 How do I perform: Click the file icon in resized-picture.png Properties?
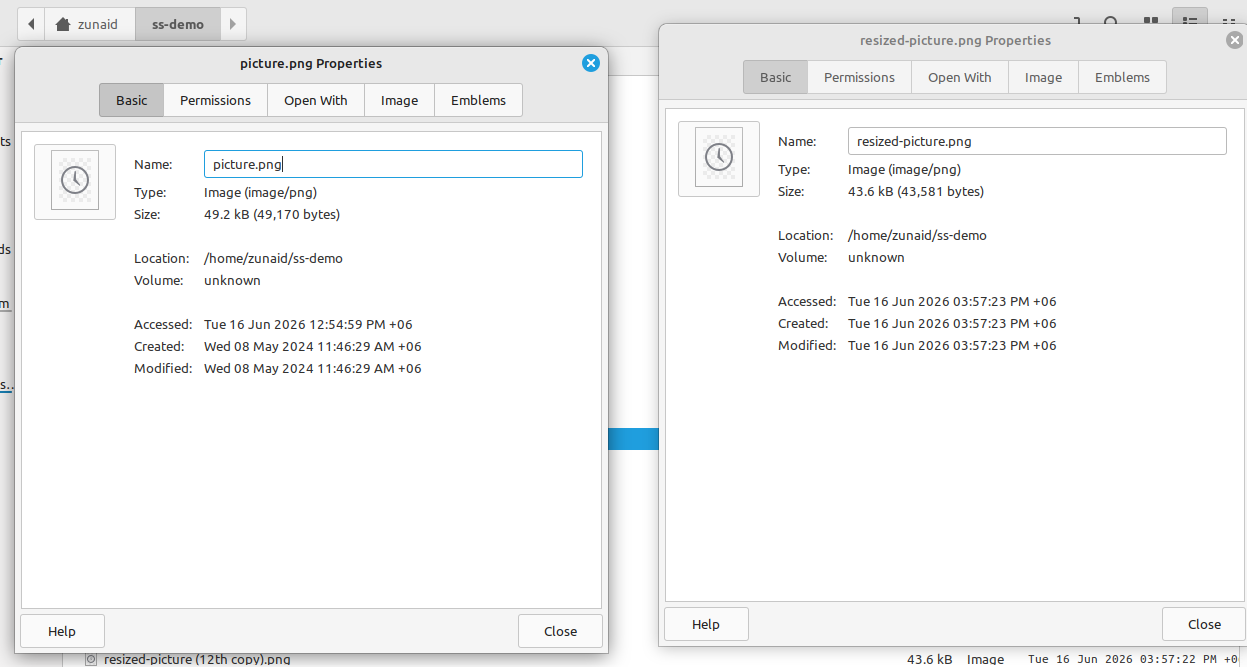(x=719, y=158)
